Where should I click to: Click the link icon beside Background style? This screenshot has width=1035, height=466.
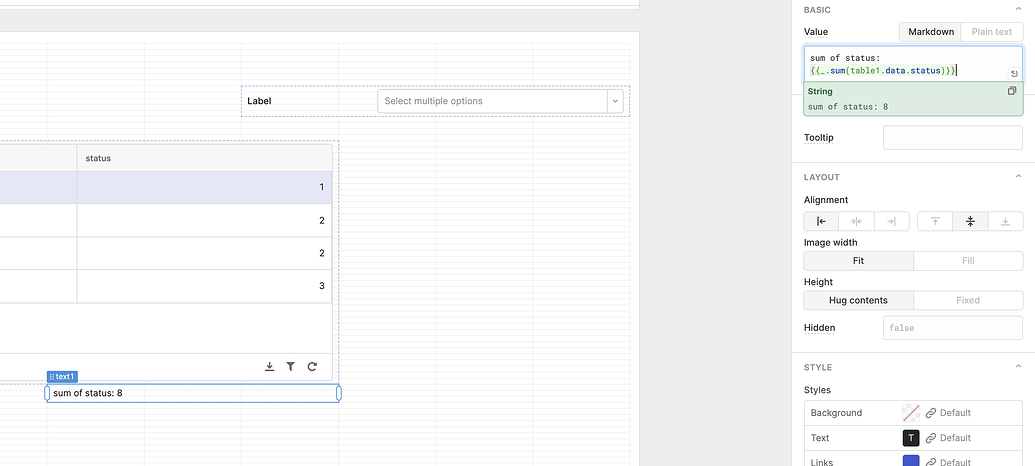click(931, 412)
